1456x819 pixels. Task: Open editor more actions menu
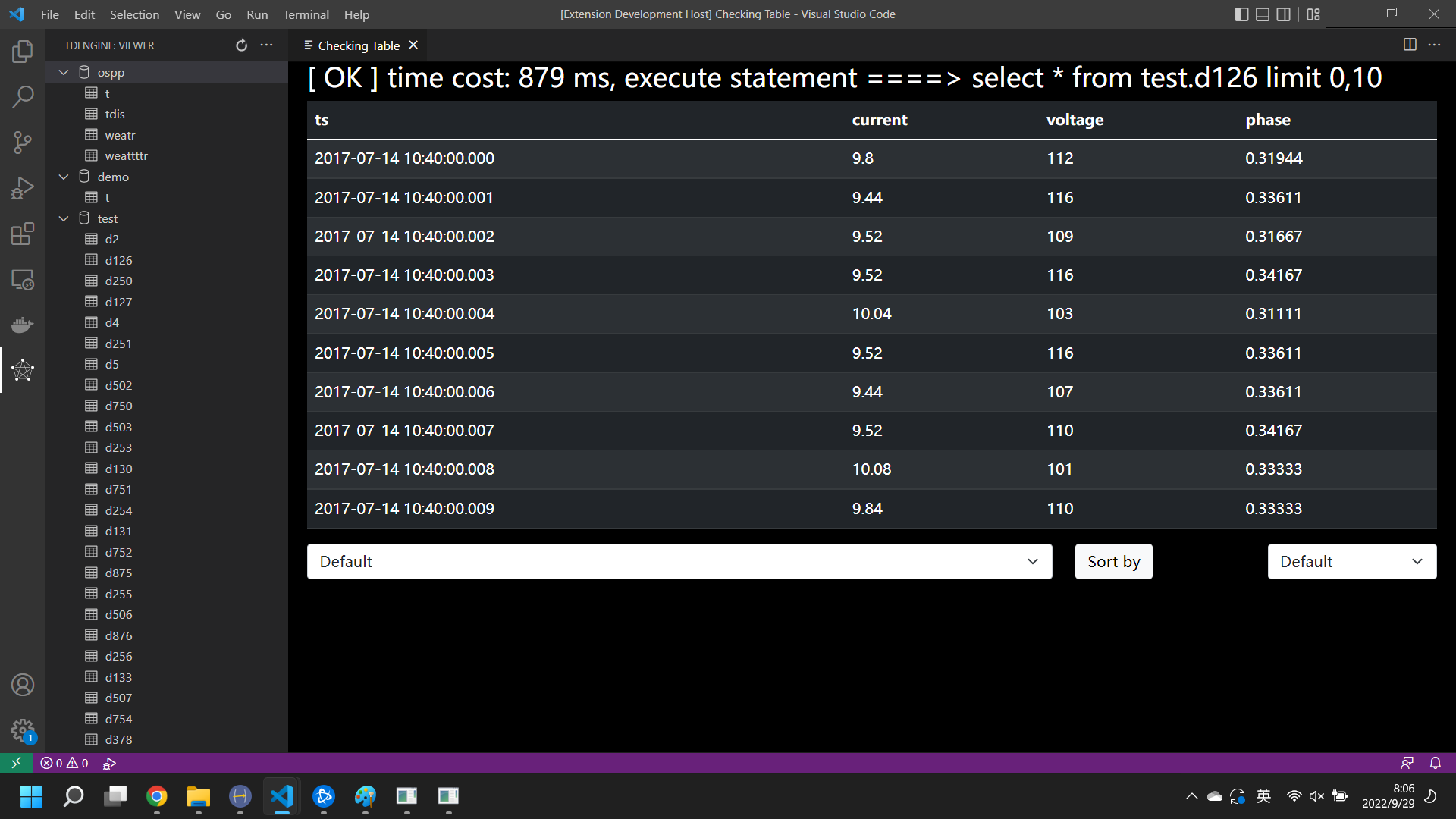point(1434,45)
